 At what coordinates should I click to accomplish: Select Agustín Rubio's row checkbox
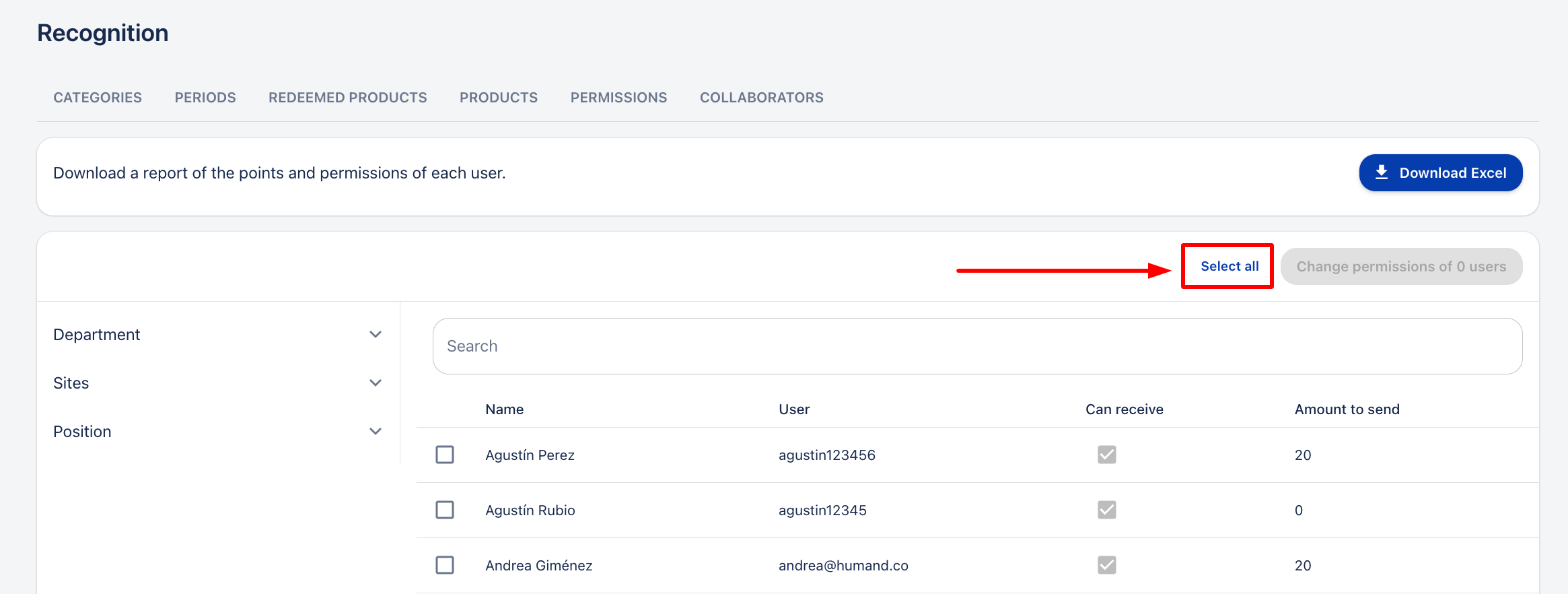pos(445,510)
